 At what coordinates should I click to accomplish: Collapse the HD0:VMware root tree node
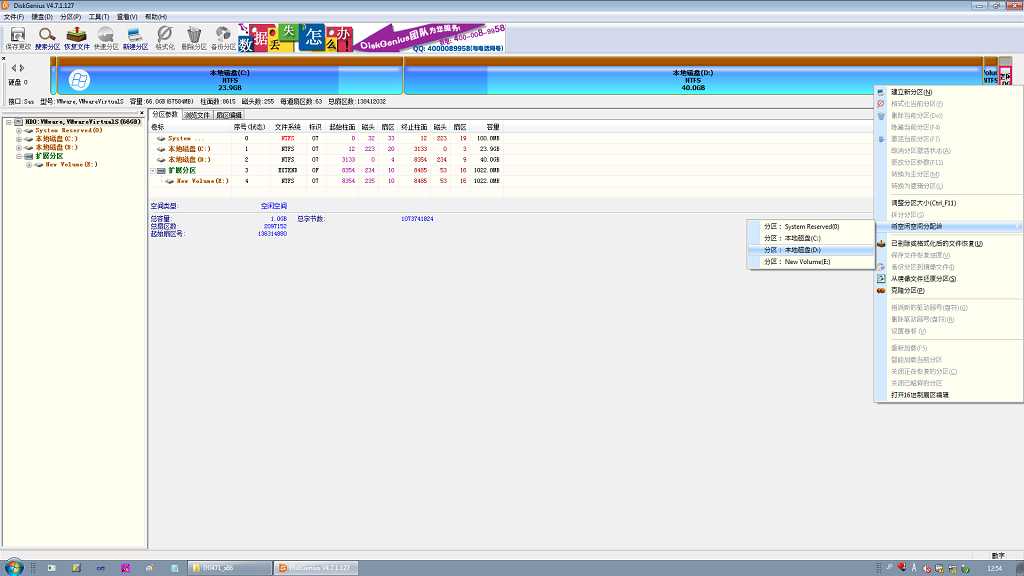[8, 121]
